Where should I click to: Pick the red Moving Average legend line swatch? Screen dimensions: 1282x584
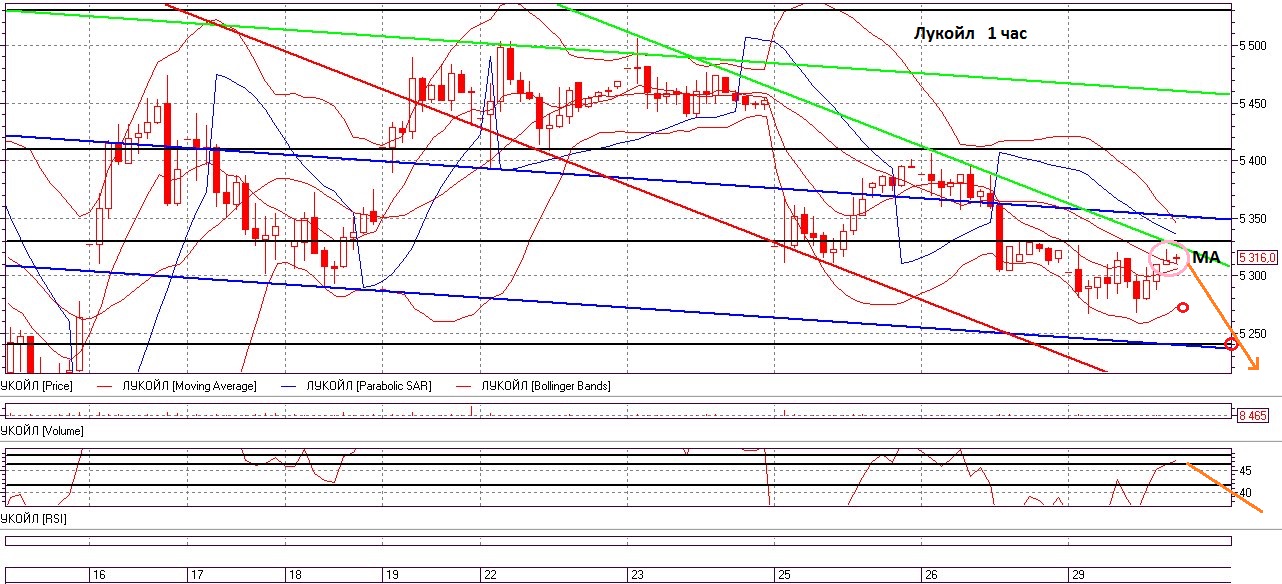pos(106,386)
